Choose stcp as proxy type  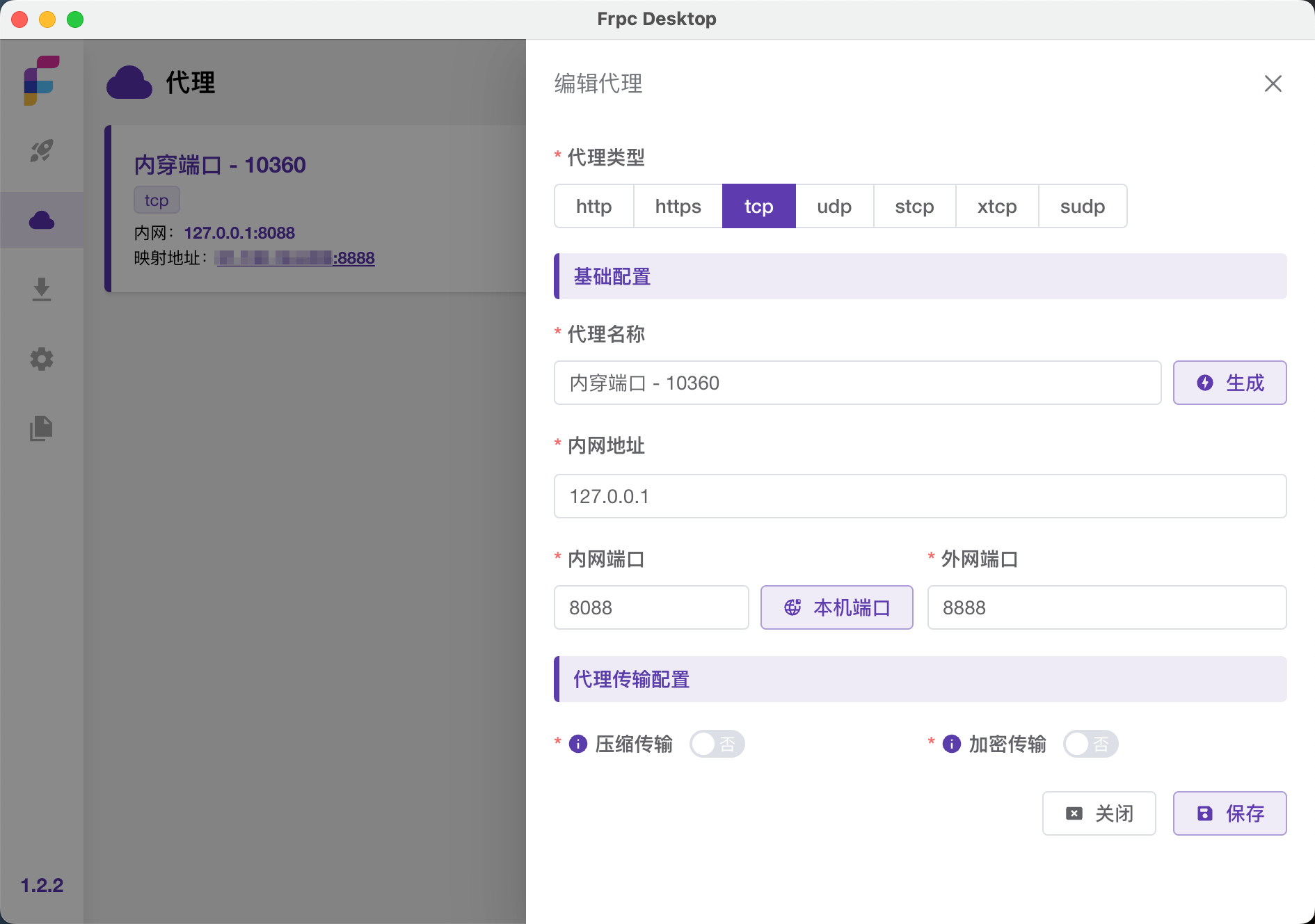pos(914,206)
